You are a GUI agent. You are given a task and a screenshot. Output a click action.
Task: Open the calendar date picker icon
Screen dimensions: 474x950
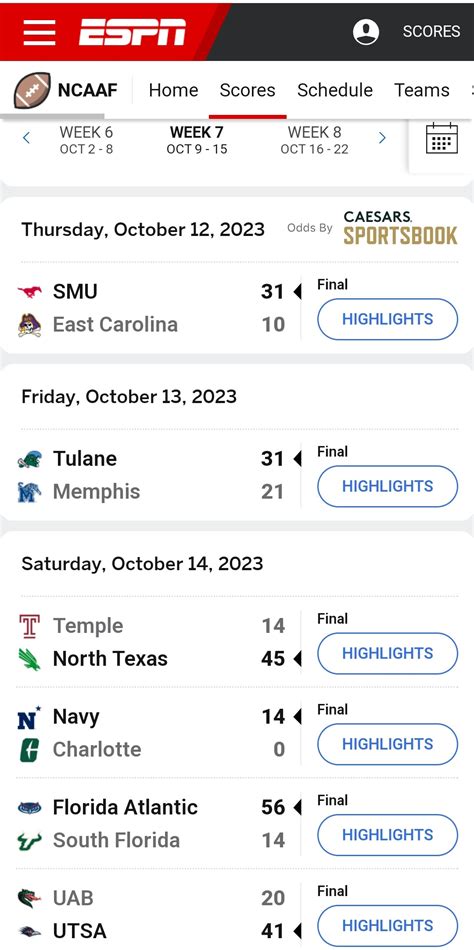point(442,138)
